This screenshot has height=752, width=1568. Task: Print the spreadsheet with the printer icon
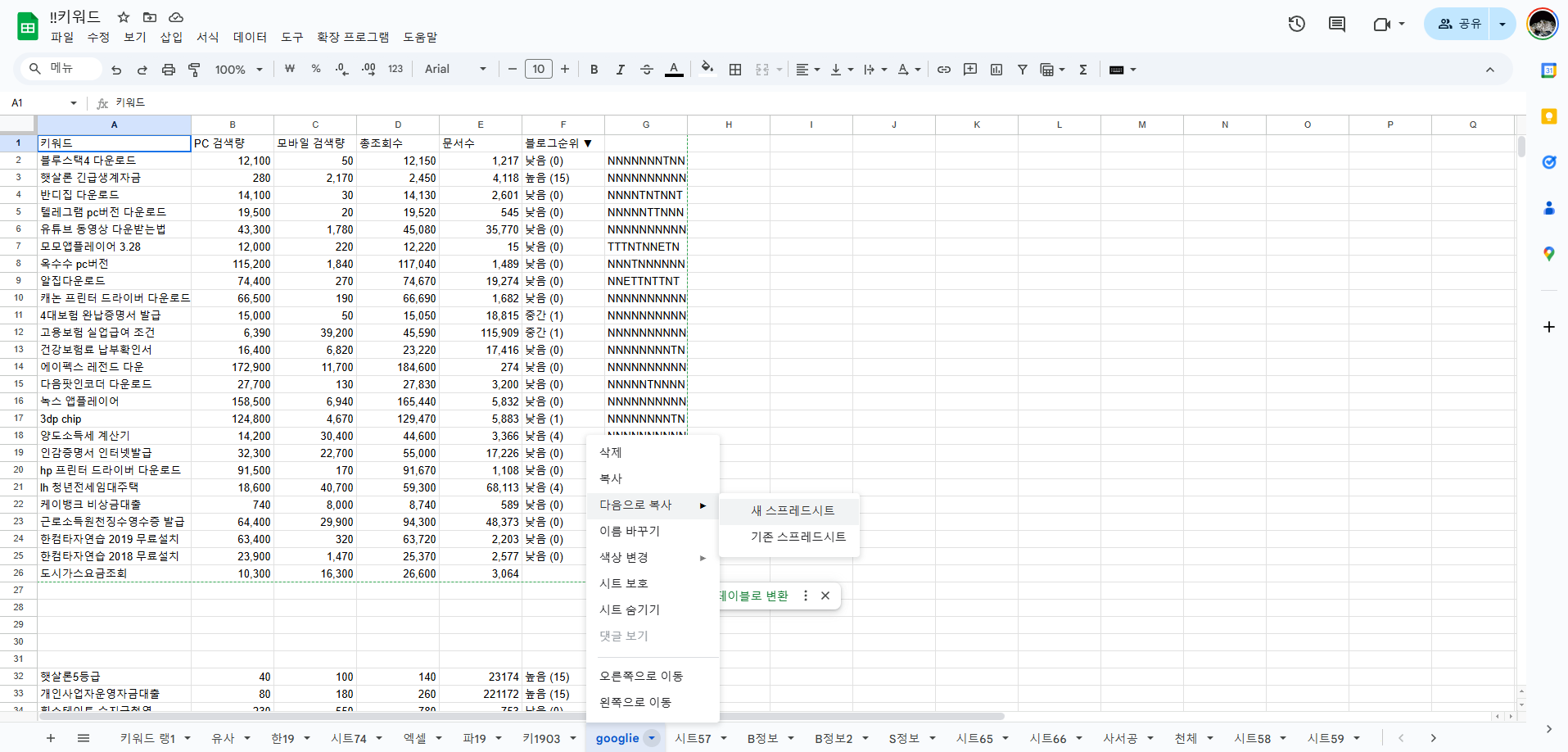[169, 70]
